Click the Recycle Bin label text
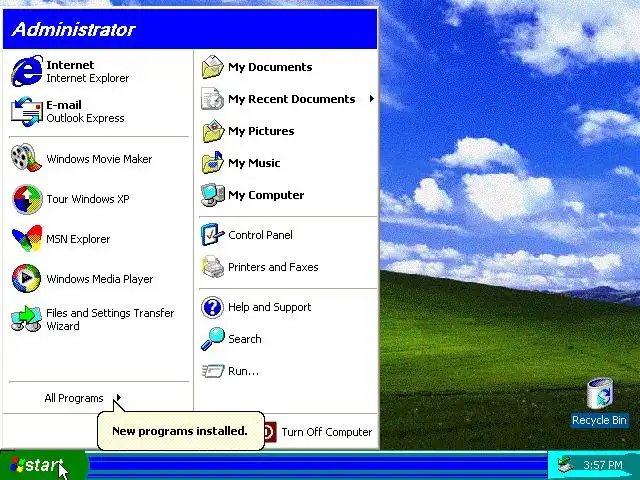Screen dimensions: 640x480 (x=599, y=420)
